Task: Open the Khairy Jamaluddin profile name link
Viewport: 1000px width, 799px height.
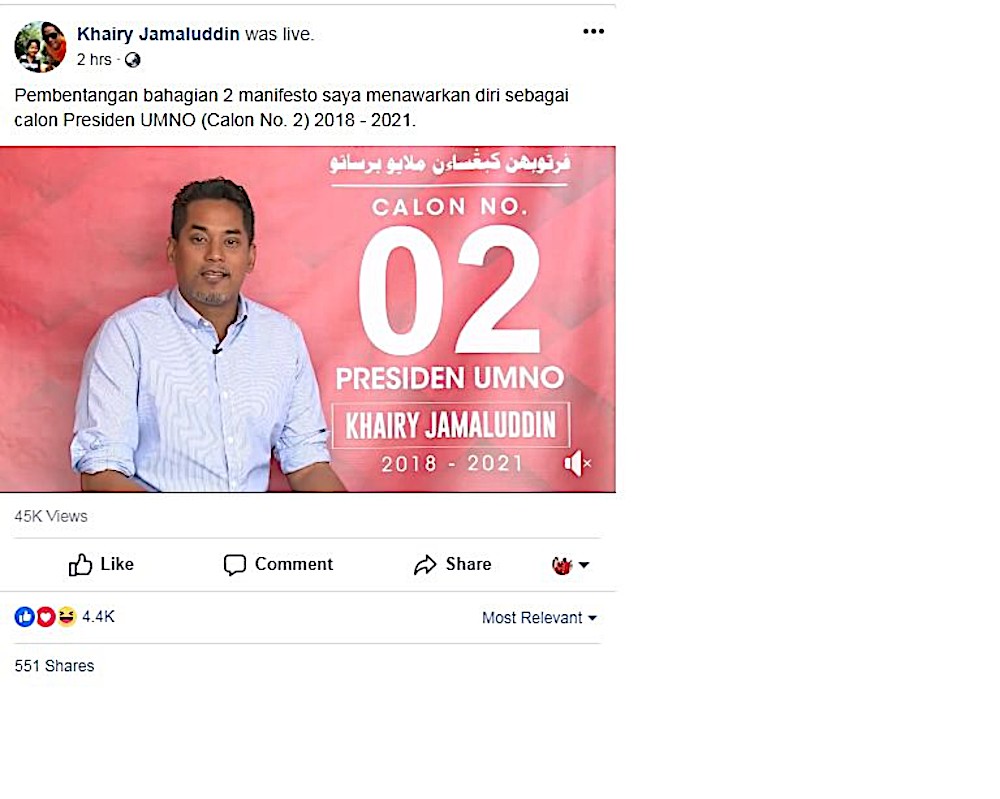Action: [x=158, y=34]
